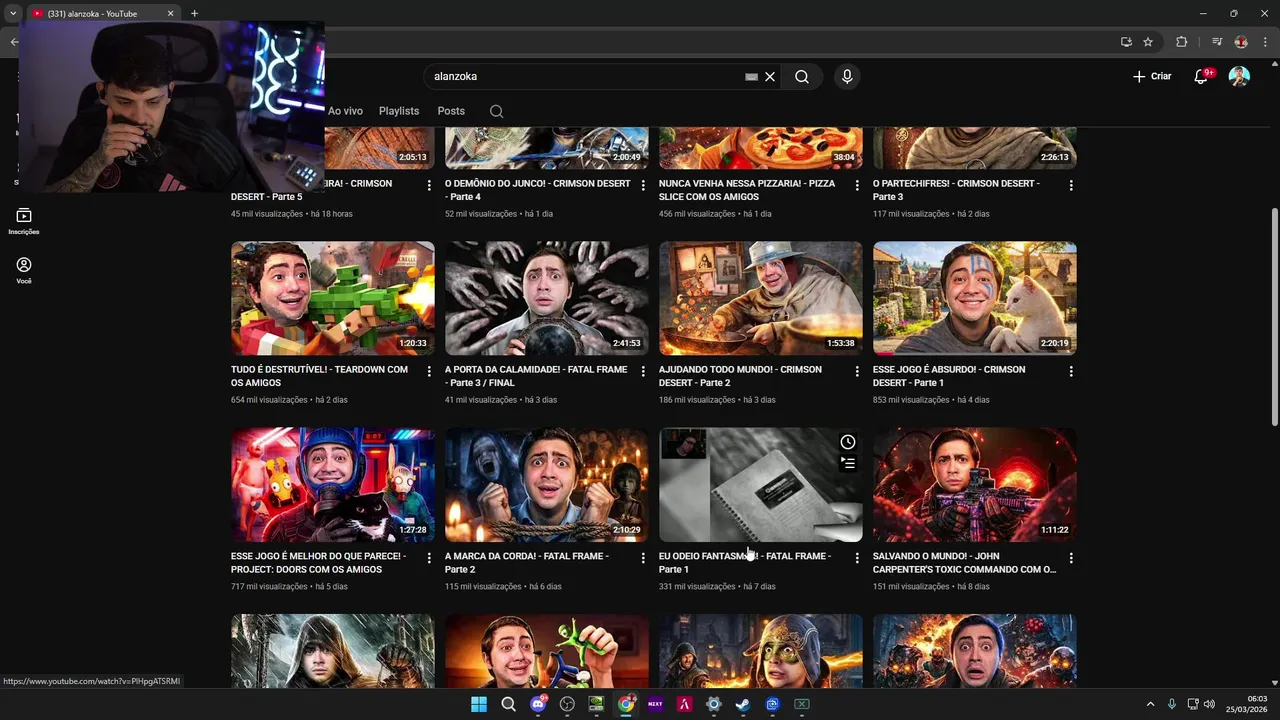The width and height of the screenshot is (1280, 720).
Task: Open the Chrome extensions puzzle icon
Action: click(x=1181, y=42)
